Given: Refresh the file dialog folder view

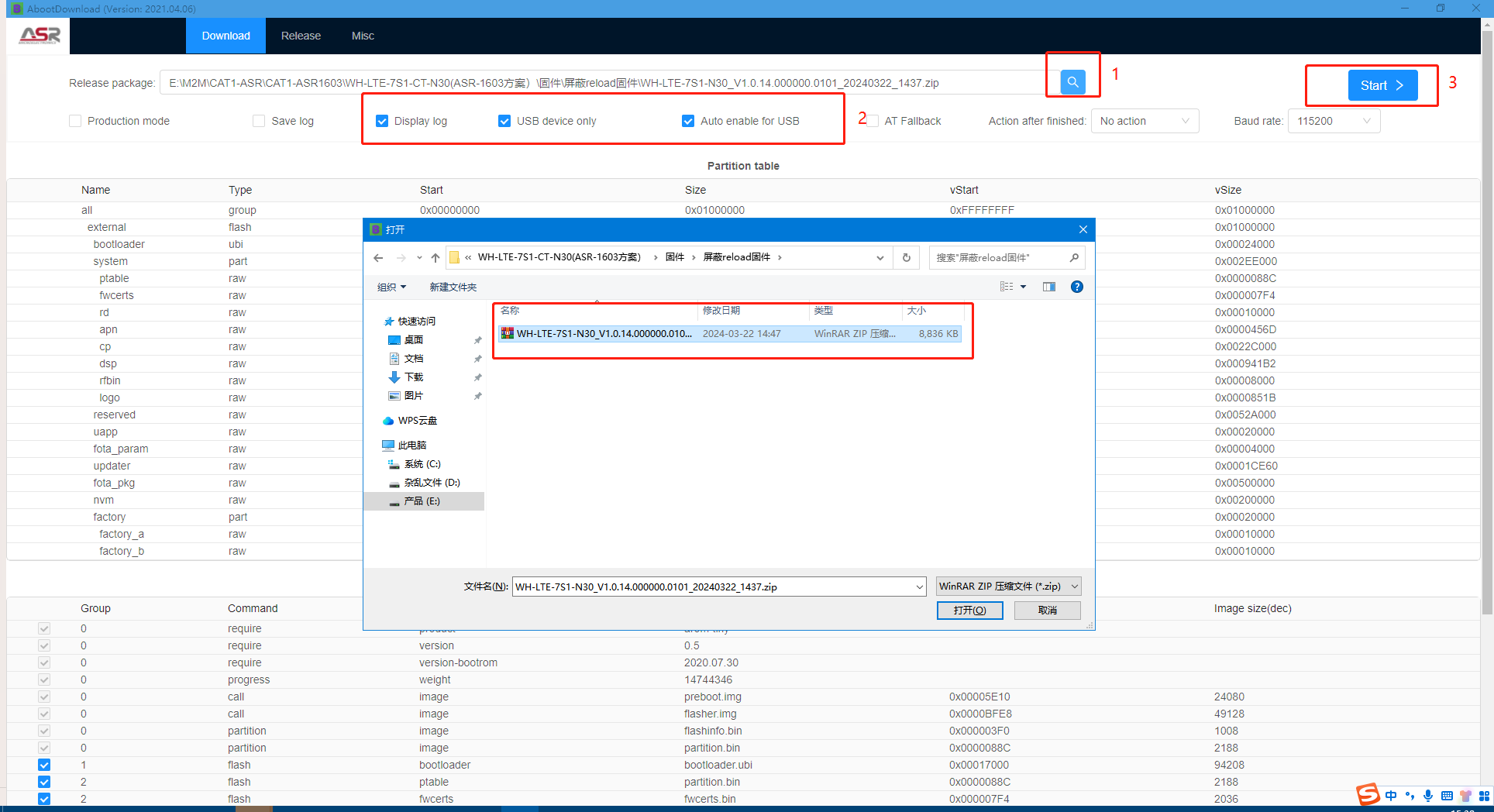Looking at the screenshot, I should [906, 258].
